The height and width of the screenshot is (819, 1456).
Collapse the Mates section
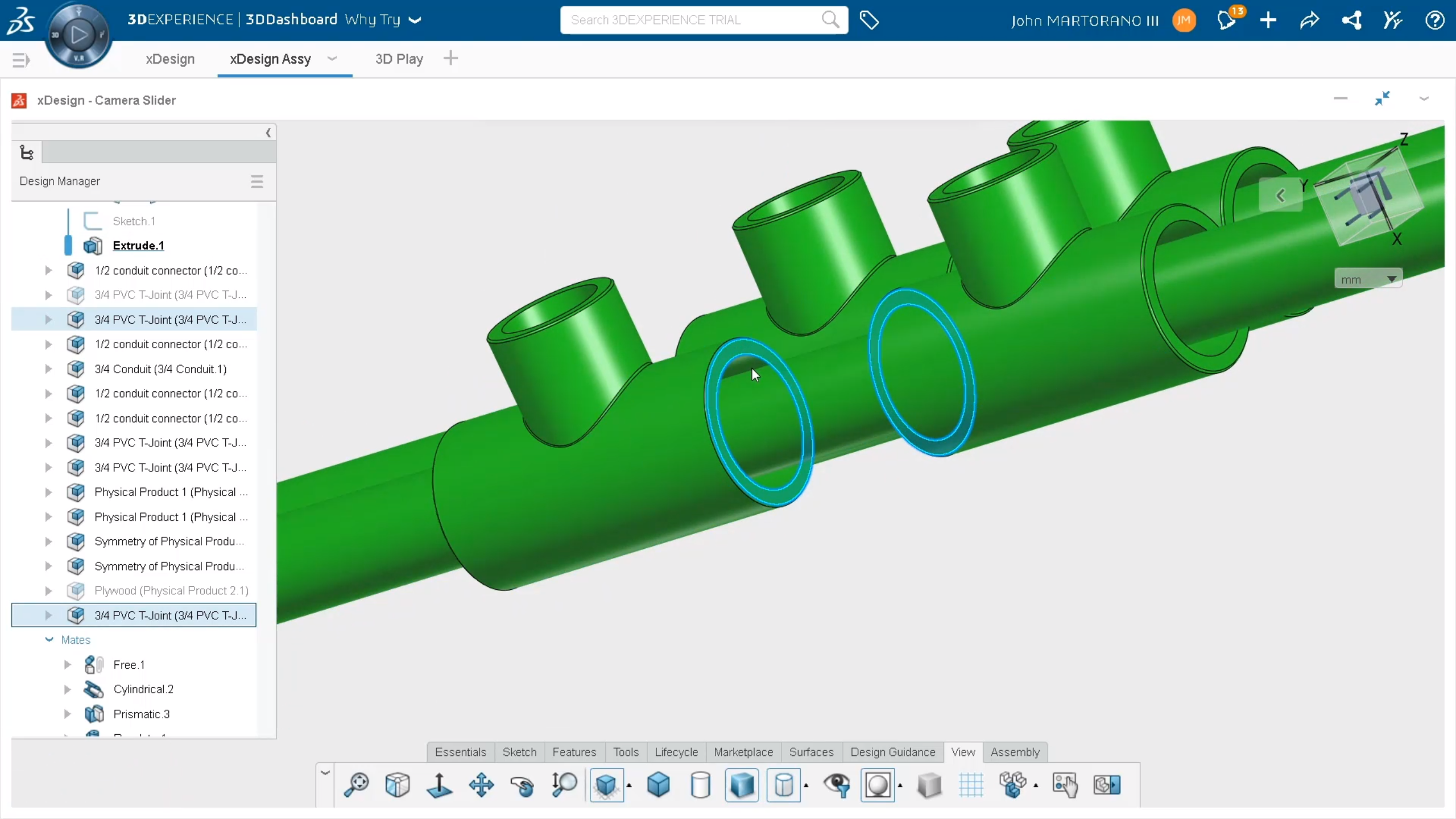pos(48,639)
